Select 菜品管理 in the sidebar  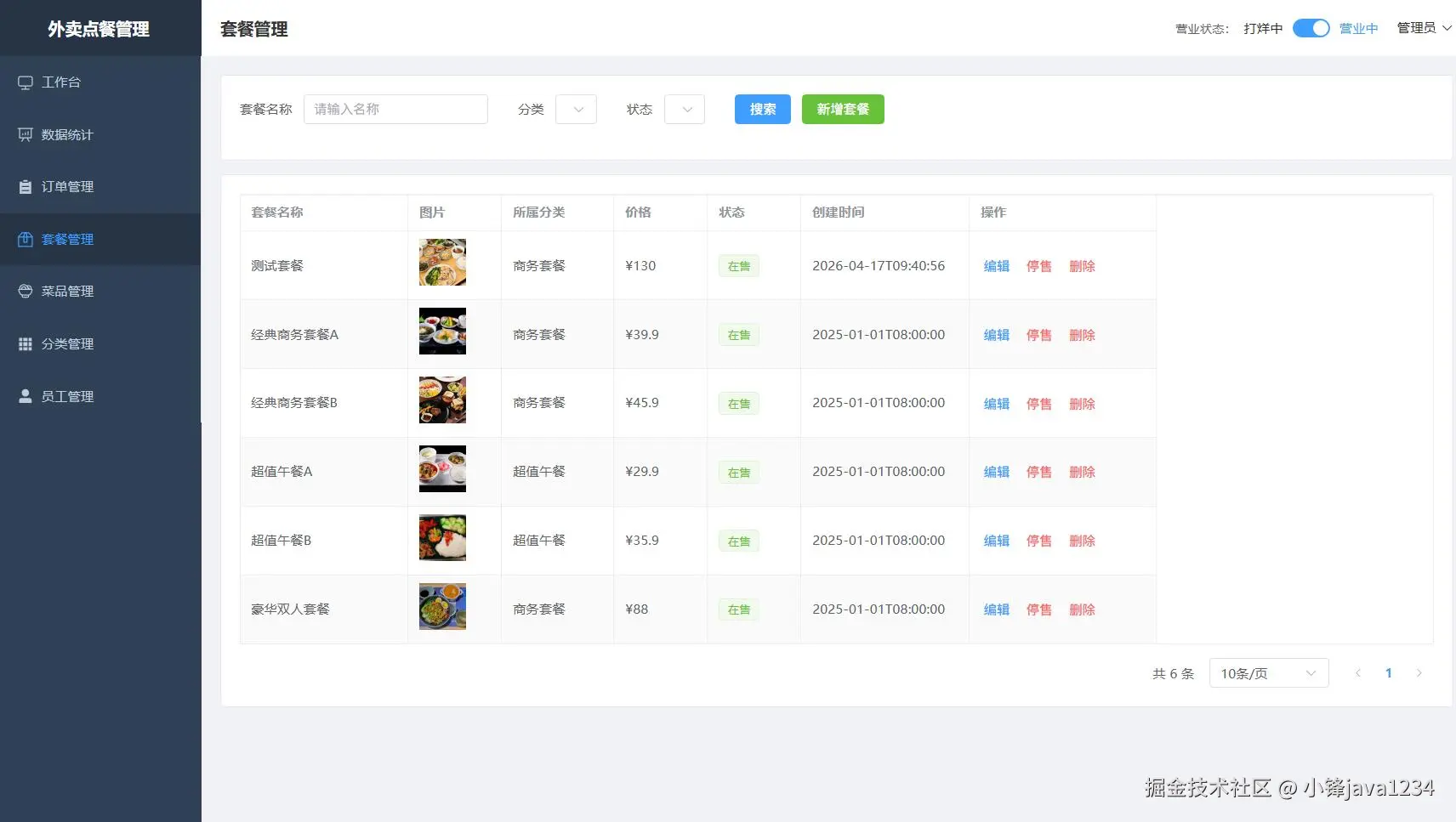(100, 292)
